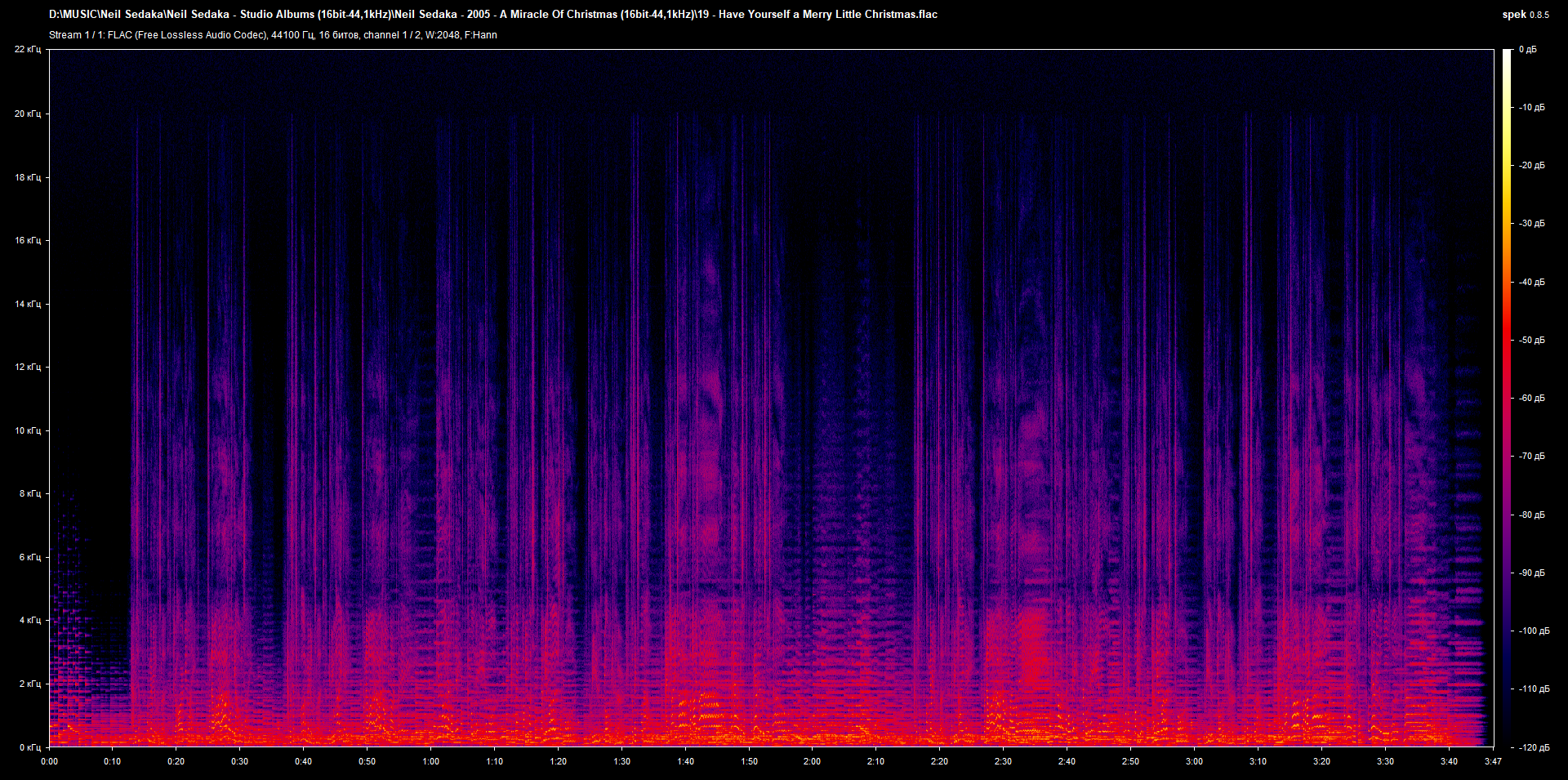This screenshot has height=780, width=1568.
Task: Click the 2:30 time axis label
Action: pyautogui.click(x=1004, y=761)
